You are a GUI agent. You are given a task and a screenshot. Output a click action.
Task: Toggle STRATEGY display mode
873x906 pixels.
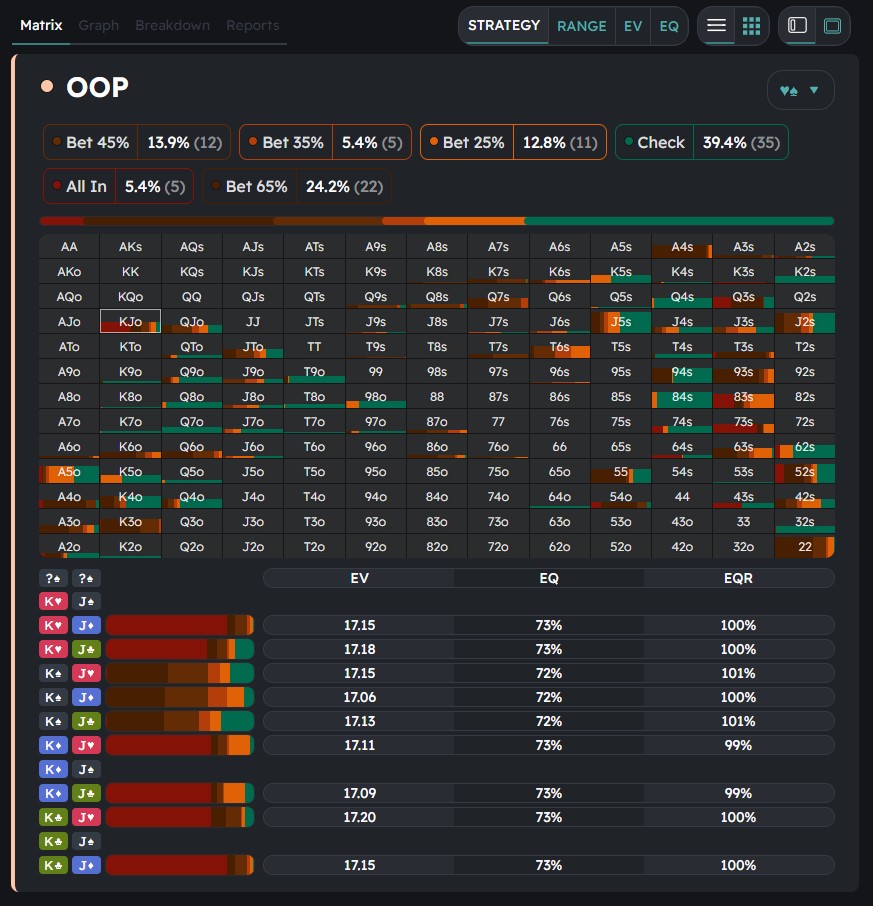pyautogui.click(x=503, y=26)
